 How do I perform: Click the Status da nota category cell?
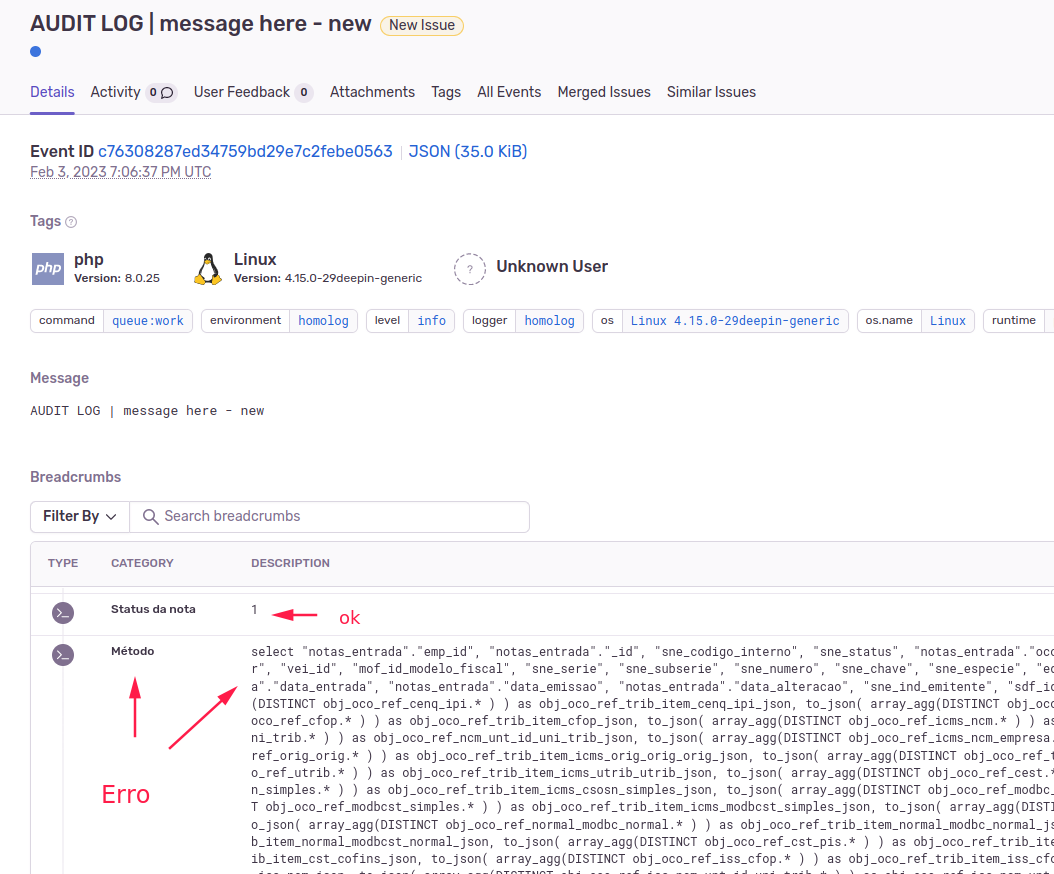coord(153,609)
